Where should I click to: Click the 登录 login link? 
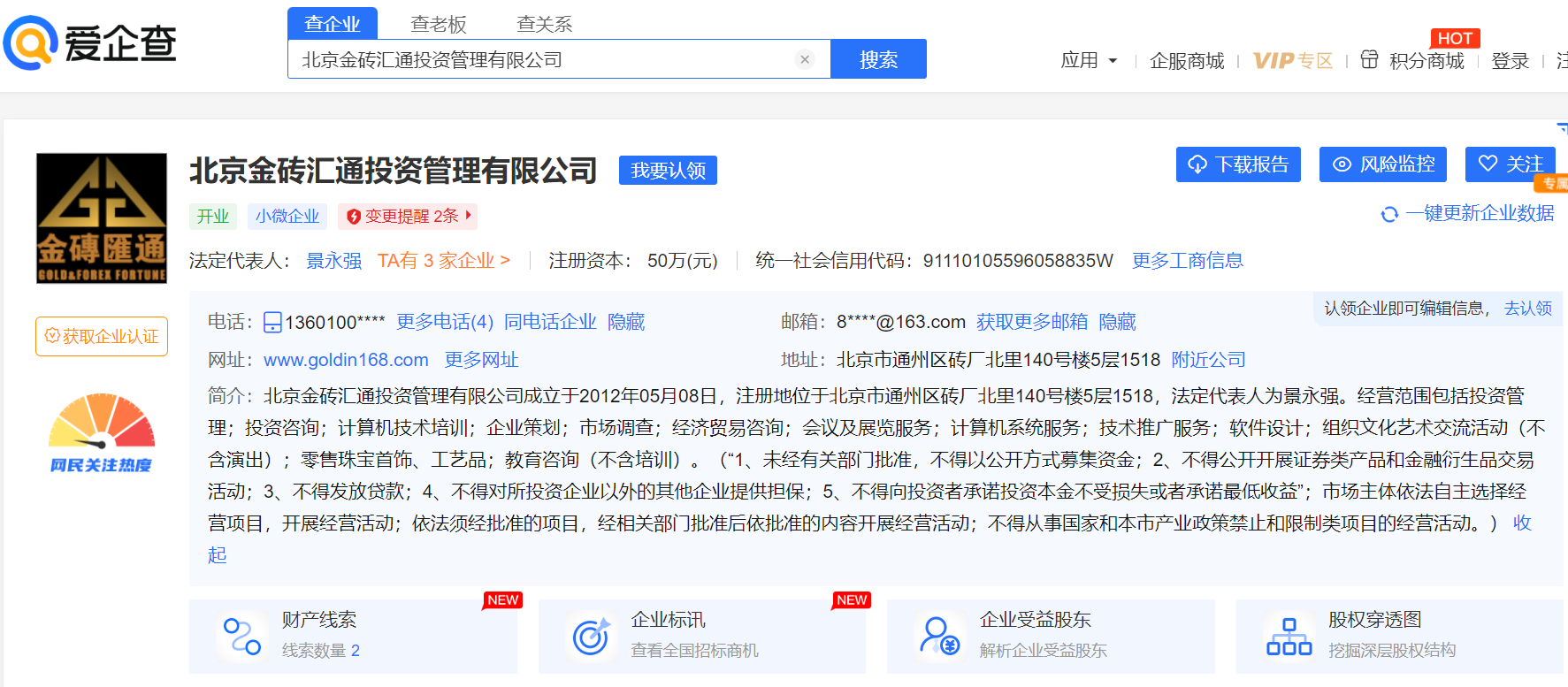[1510, 60]
